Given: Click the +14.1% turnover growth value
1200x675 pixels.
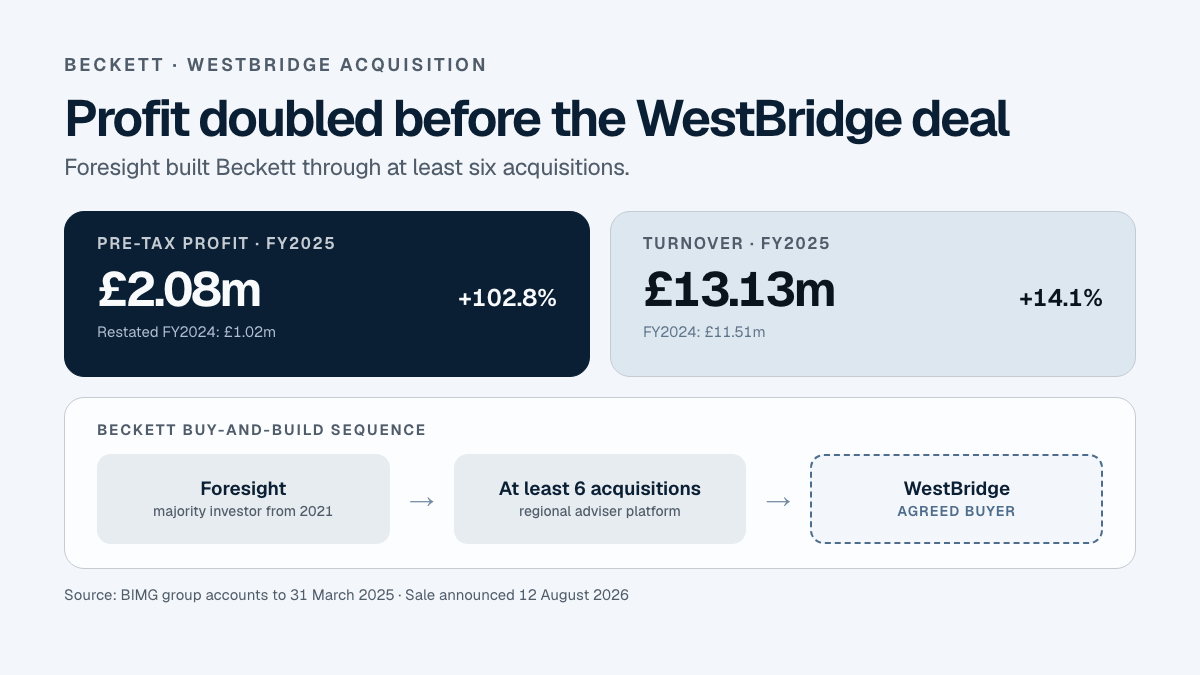Looking at the screenshot, I should (1060, 298).
